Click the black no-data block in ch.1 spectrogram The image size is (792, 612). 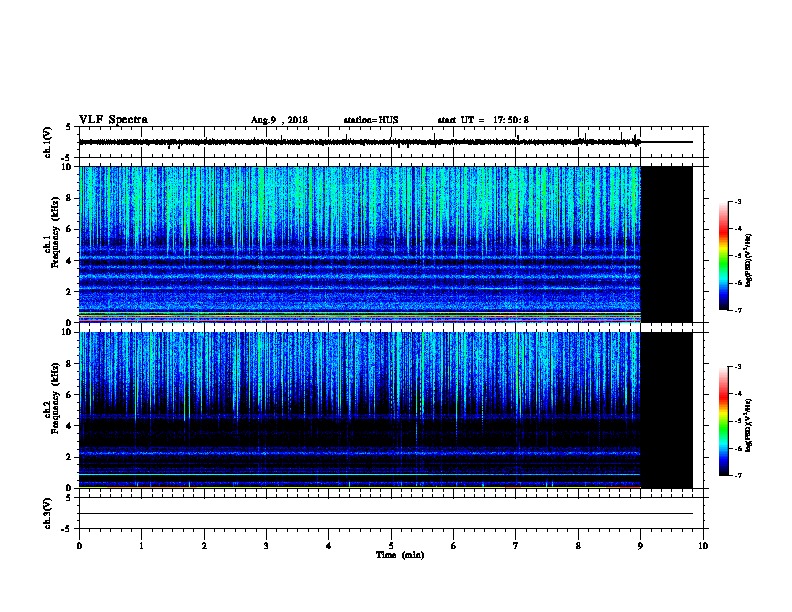(667, 244)
